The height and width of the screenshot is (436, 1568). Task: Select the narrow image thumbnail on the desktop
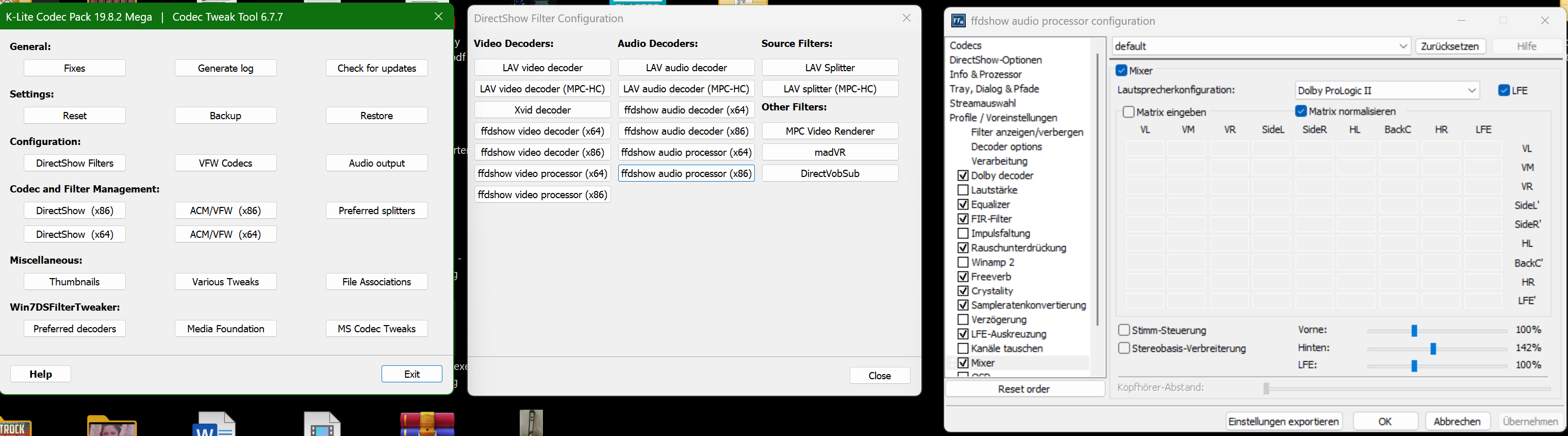point(532,423)
